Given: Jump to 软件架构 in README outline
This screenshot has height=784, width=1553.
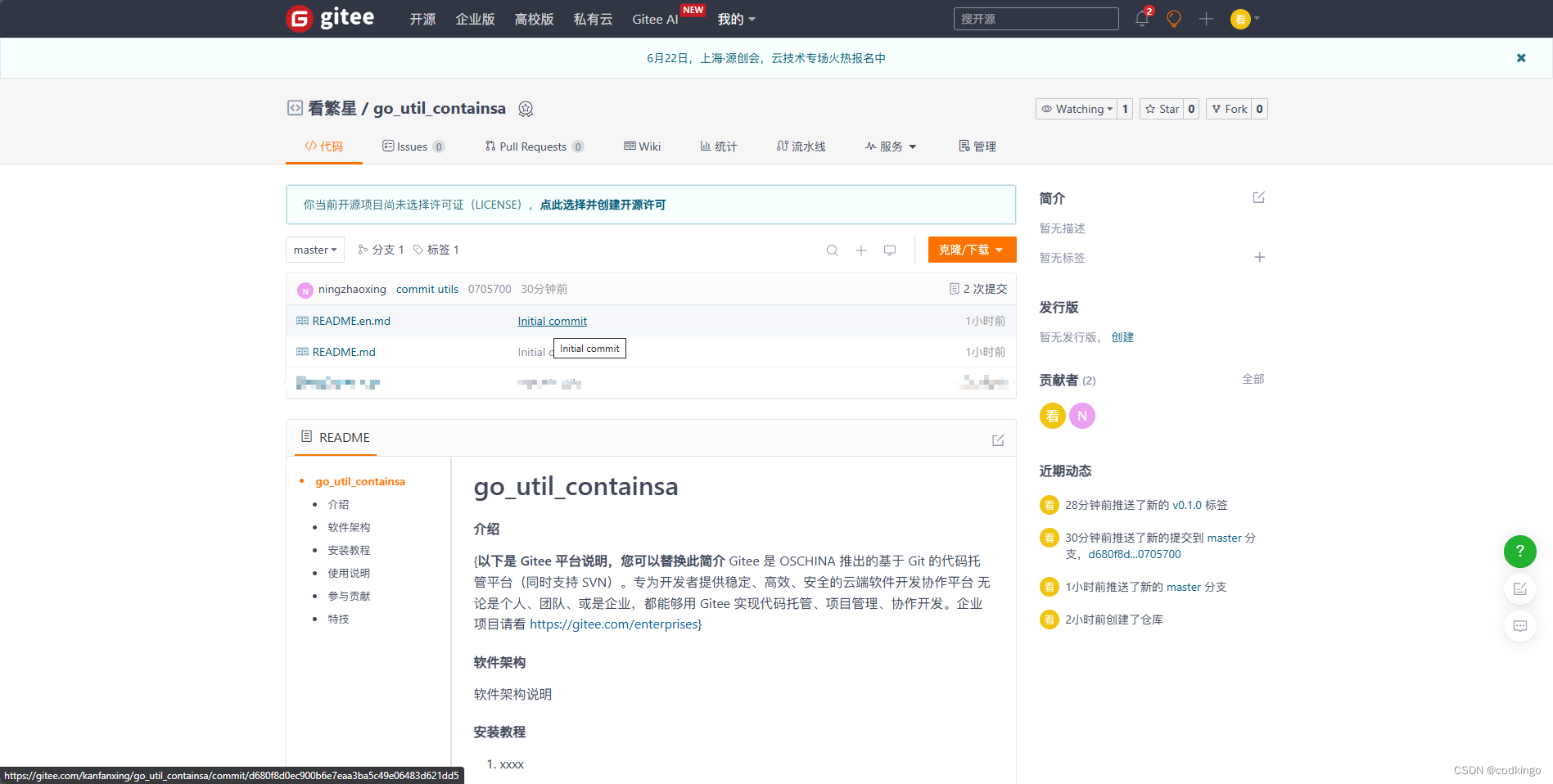Looking at the screenshot, I should (x=349, y=527).
